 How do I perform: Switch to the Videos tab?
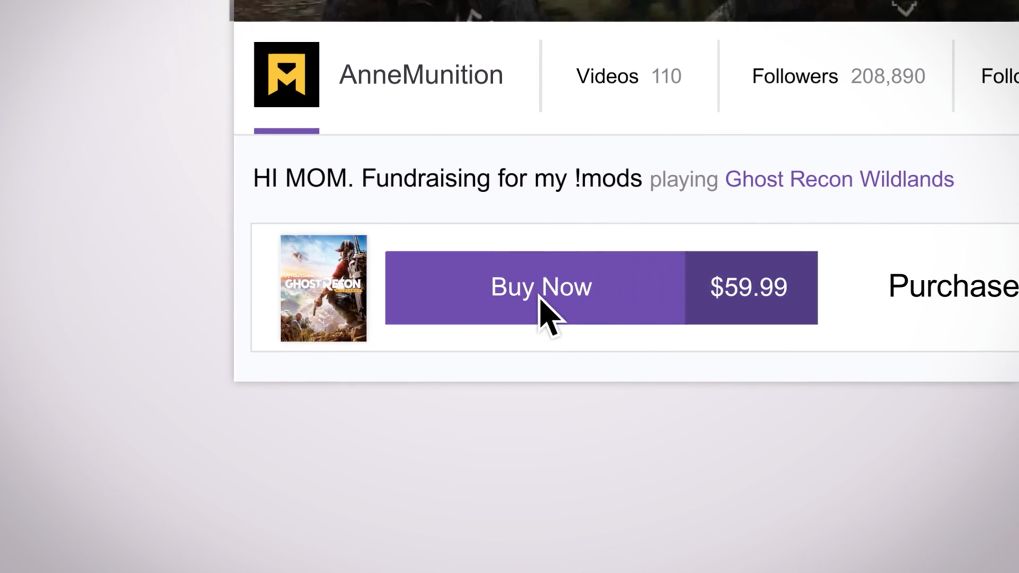coord(607,76)
